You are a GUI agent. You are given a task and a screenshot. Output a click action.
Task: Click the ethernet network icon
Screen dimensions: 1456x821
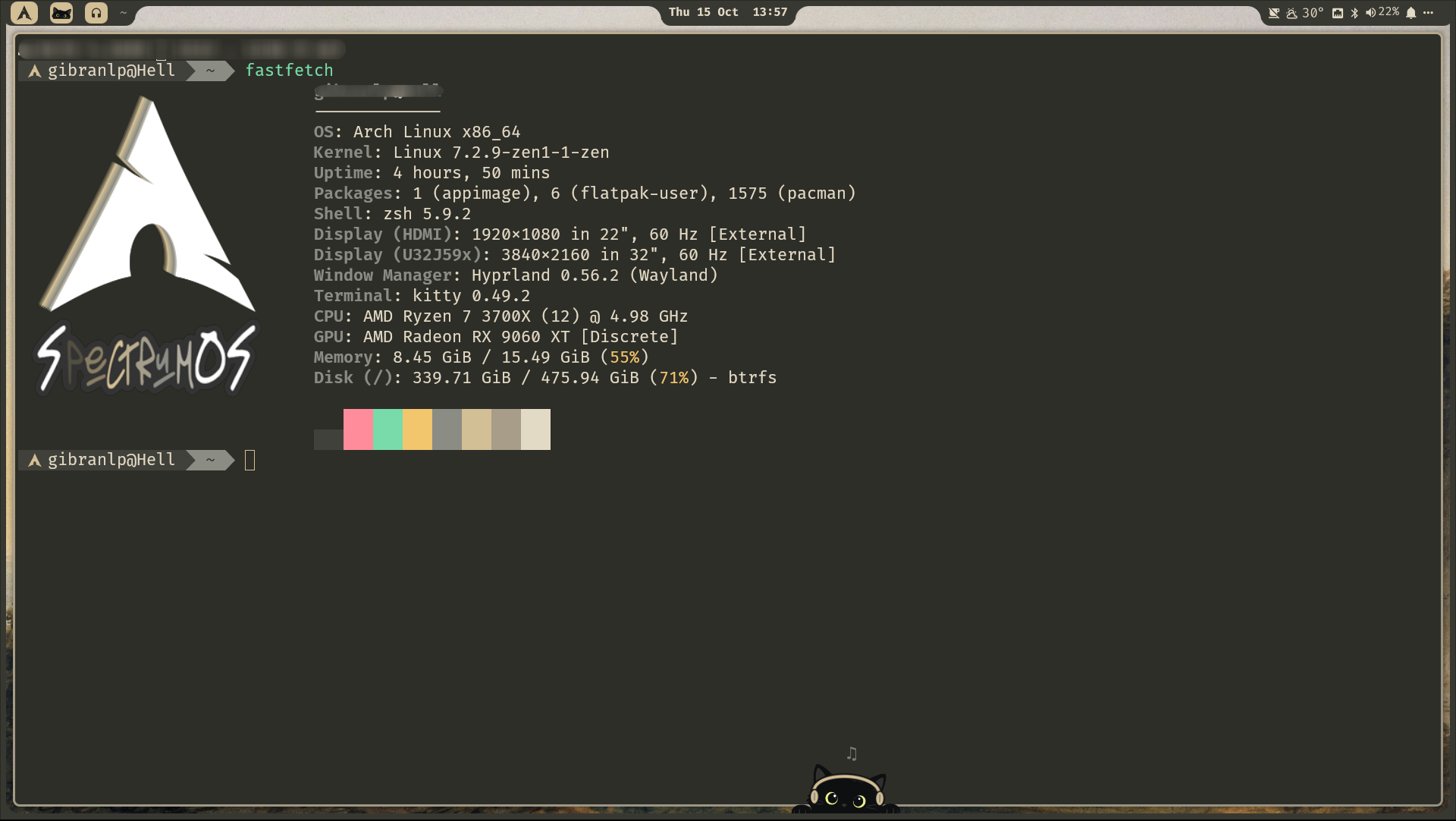[1338, 13]
